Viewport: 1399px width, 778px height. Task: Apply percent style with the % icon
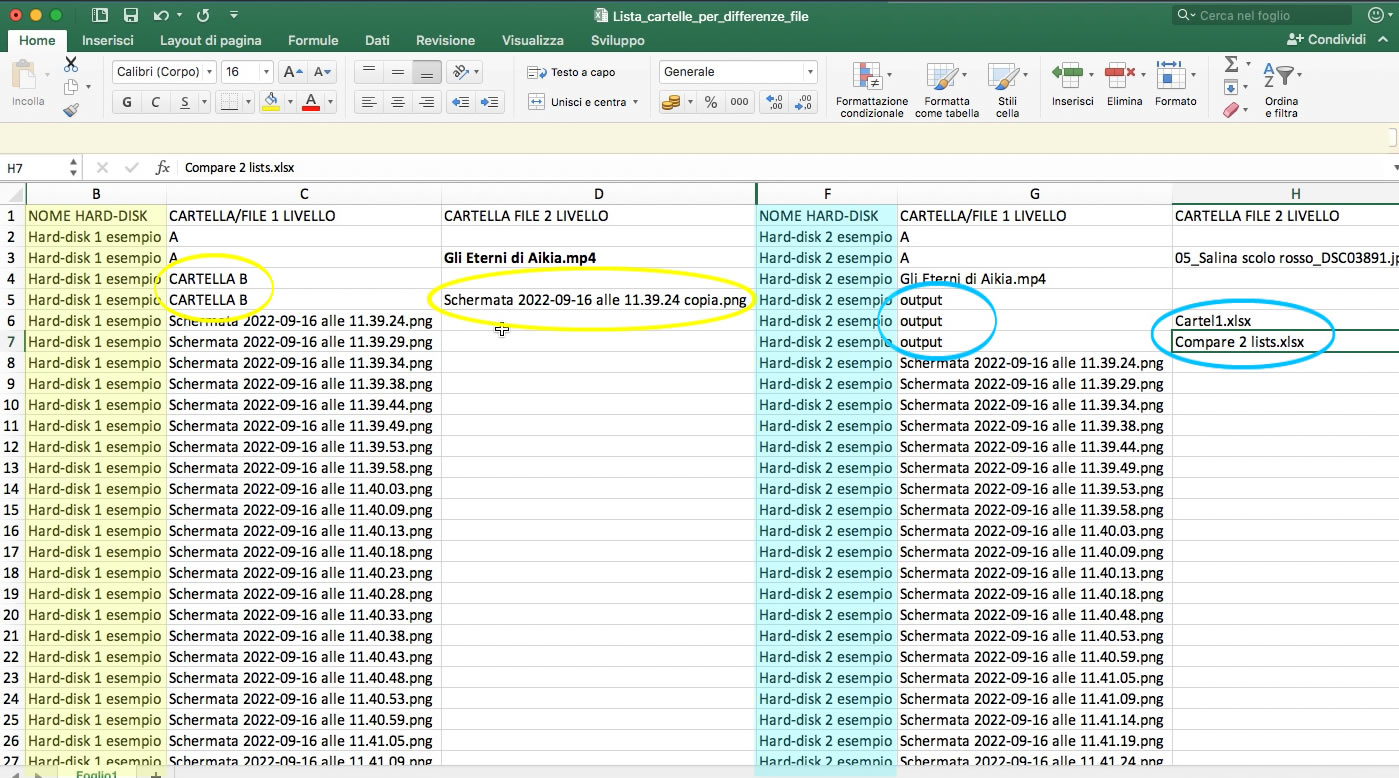tap(711, 102)
